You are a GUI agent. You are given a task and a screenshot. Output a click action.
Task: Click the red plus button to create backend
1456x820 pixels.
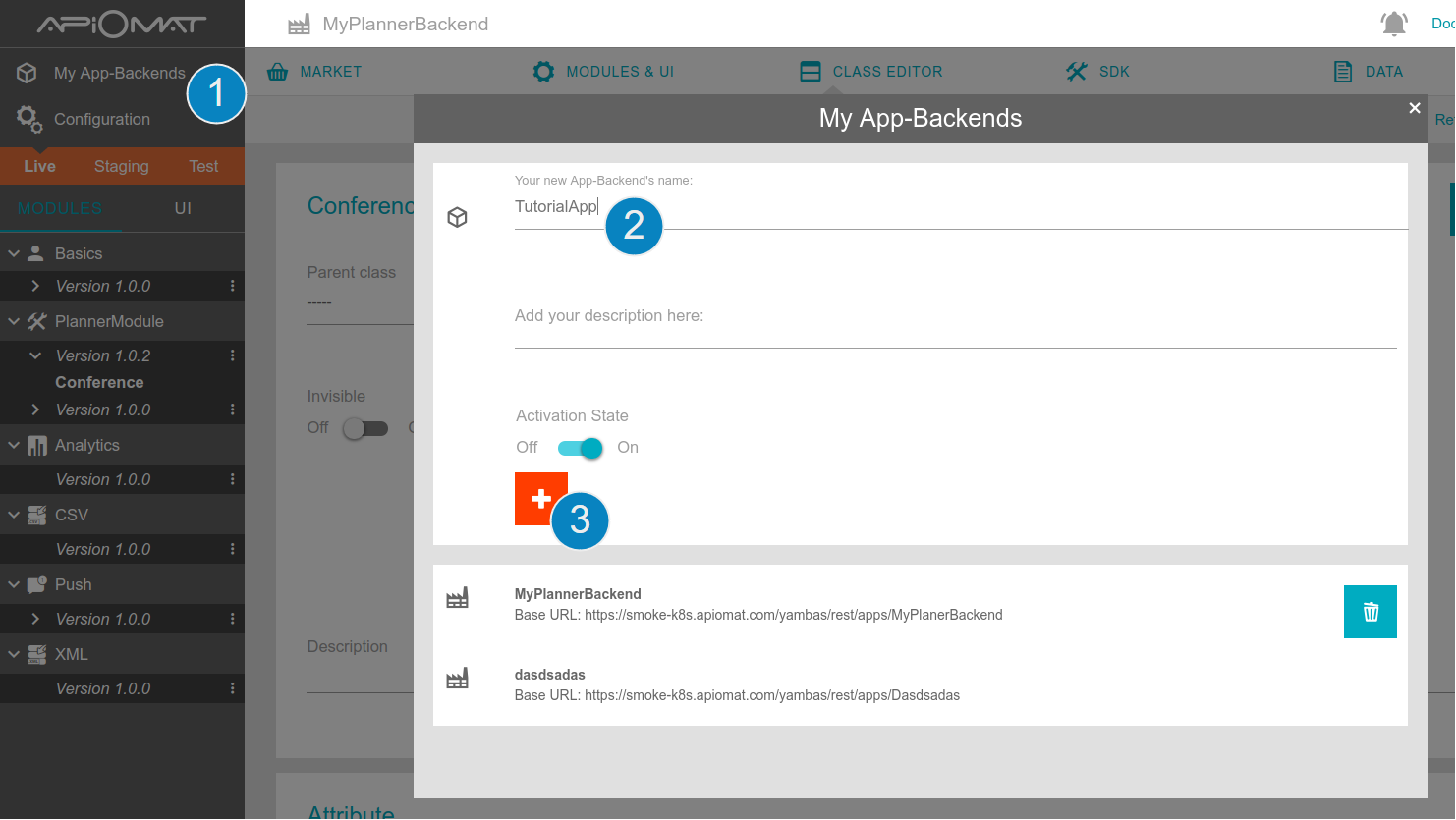[x=541, y=499]
